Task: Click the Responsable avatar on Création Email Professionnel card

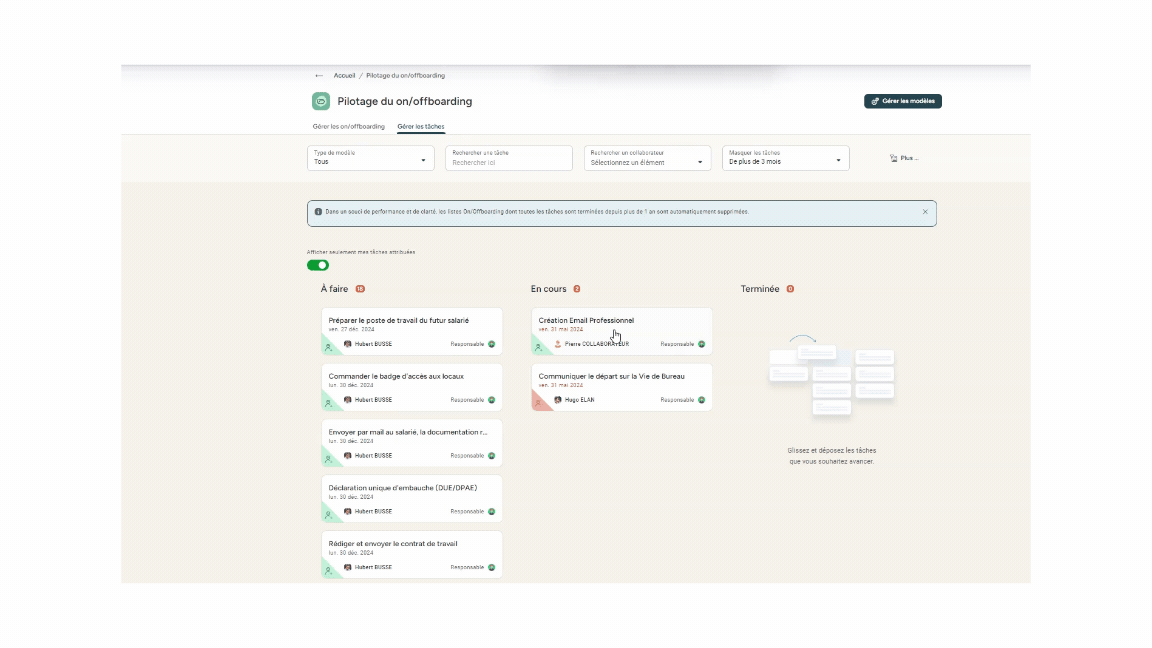Action: tap(701, 344)
